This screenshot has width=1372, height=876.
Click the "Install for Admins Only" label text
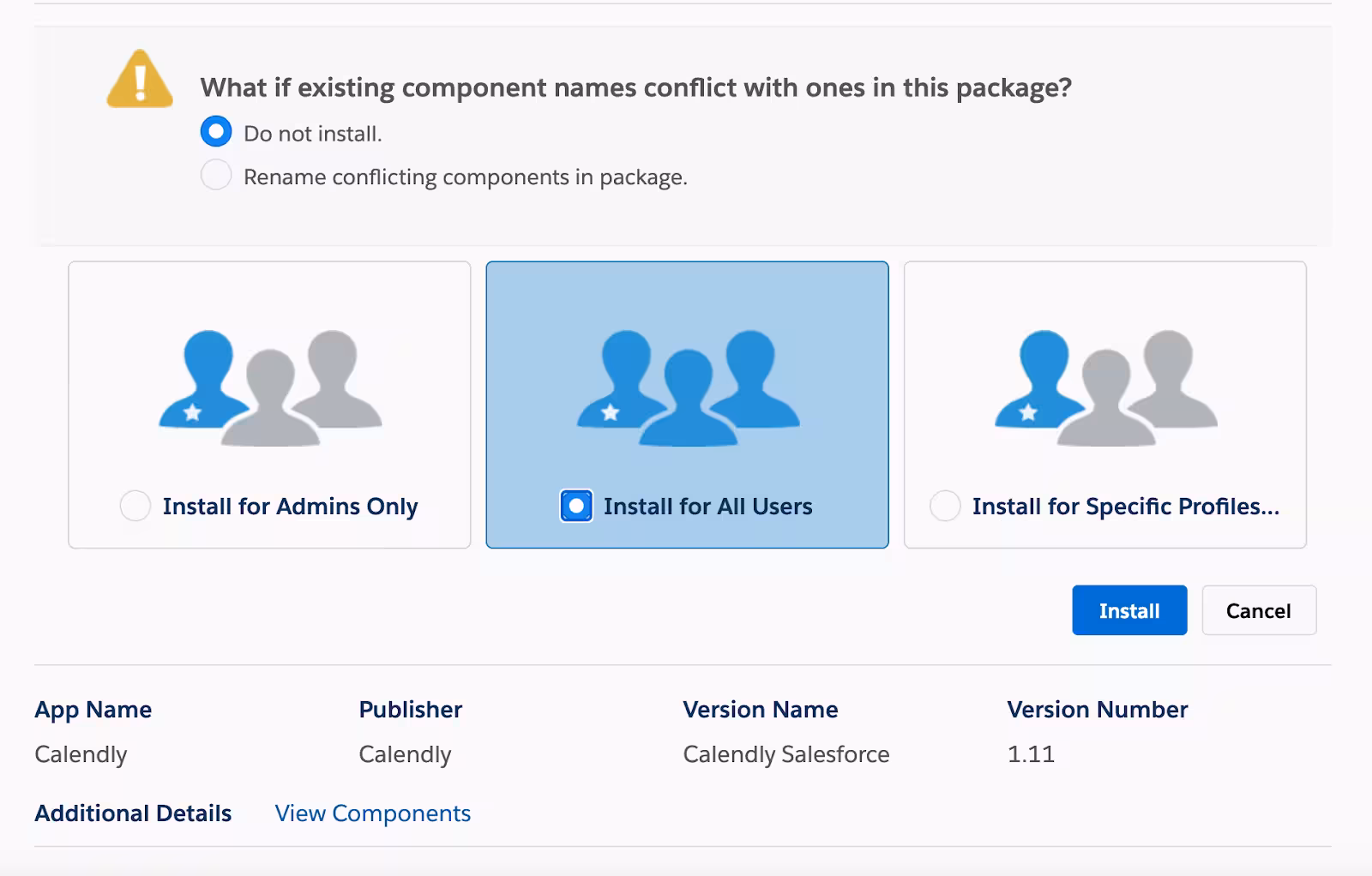(x=290, y=507)
